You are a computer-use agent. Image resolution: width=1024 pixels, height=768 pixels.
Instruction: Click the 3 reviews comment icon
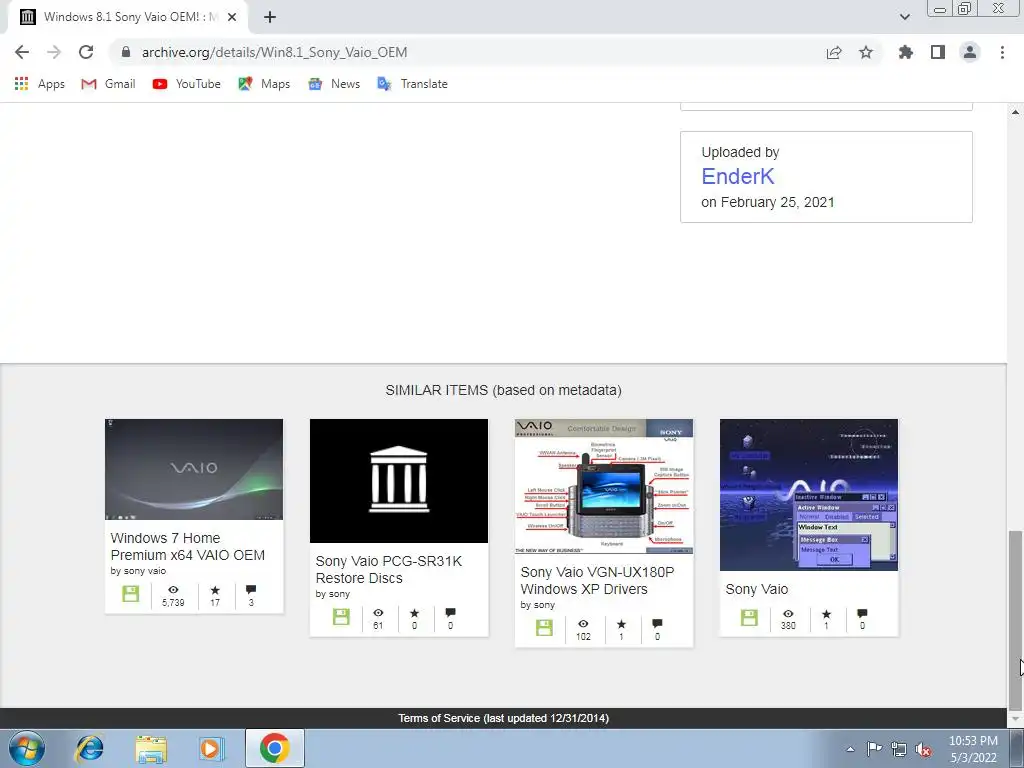click(251, 590)
